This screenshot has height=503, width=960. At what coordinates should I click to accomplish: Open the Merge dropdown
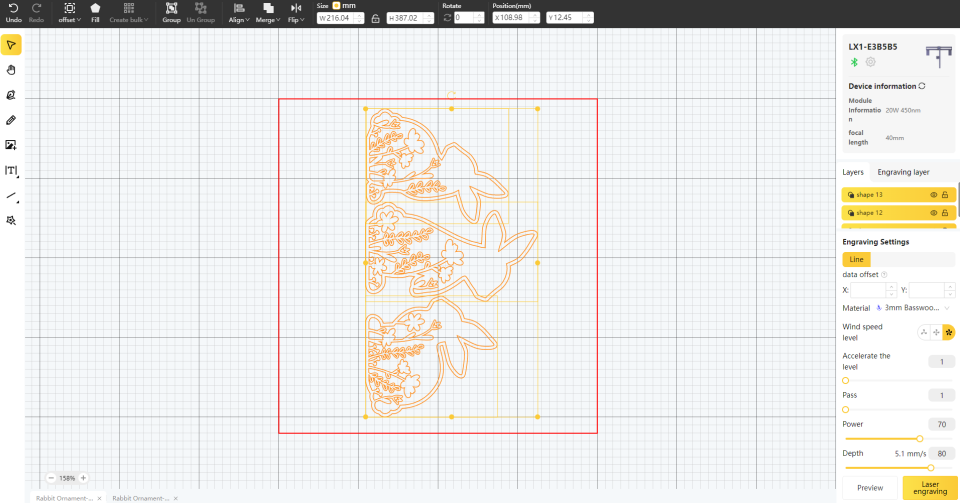click(268, 12)
